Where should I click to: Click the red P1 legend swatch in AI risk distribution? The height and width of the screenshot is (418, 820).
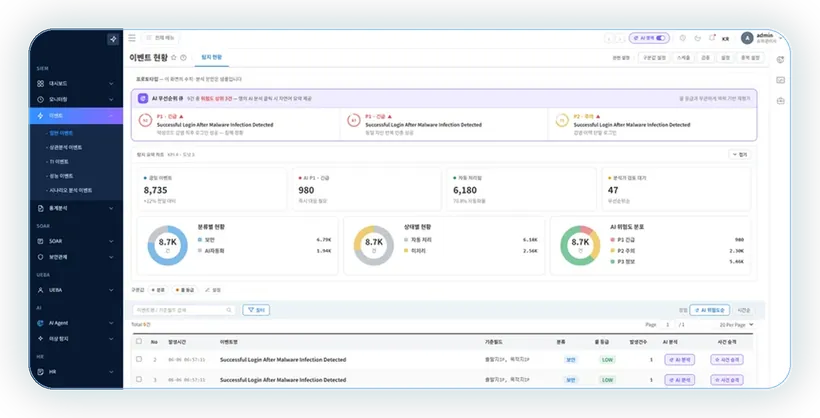(613, 240)
